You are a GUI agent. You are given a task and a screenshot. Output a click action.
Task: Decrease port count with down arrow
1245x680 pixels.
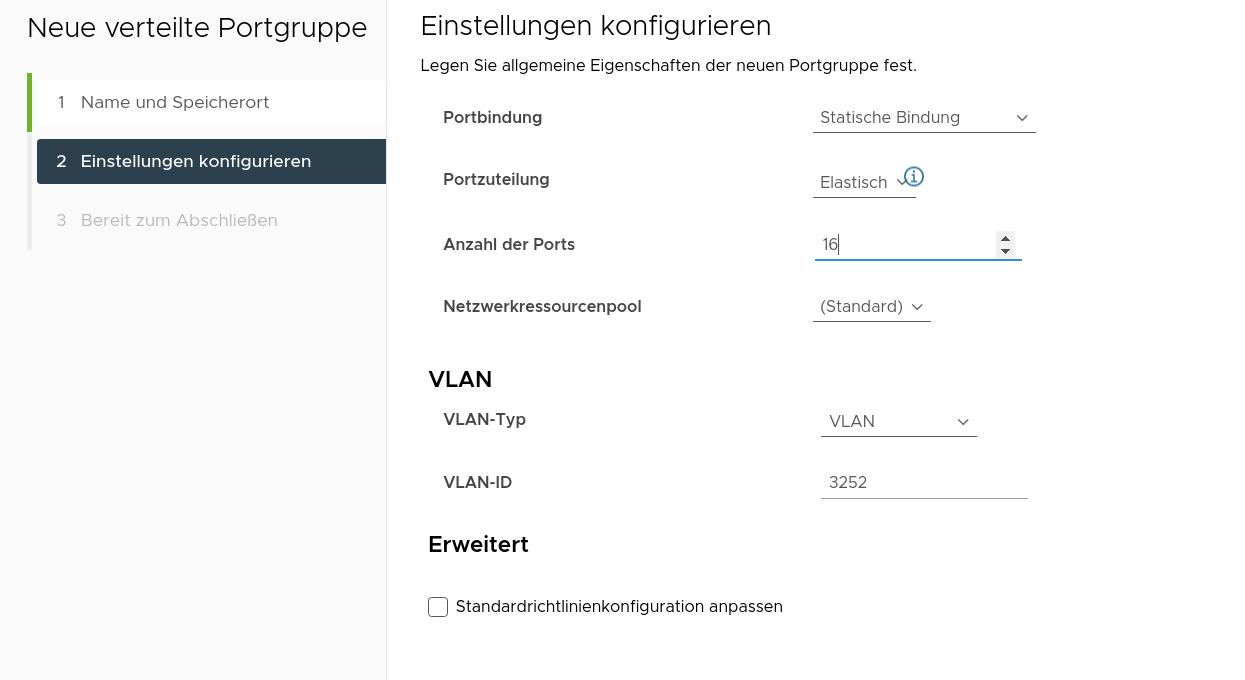(1005, 251)
